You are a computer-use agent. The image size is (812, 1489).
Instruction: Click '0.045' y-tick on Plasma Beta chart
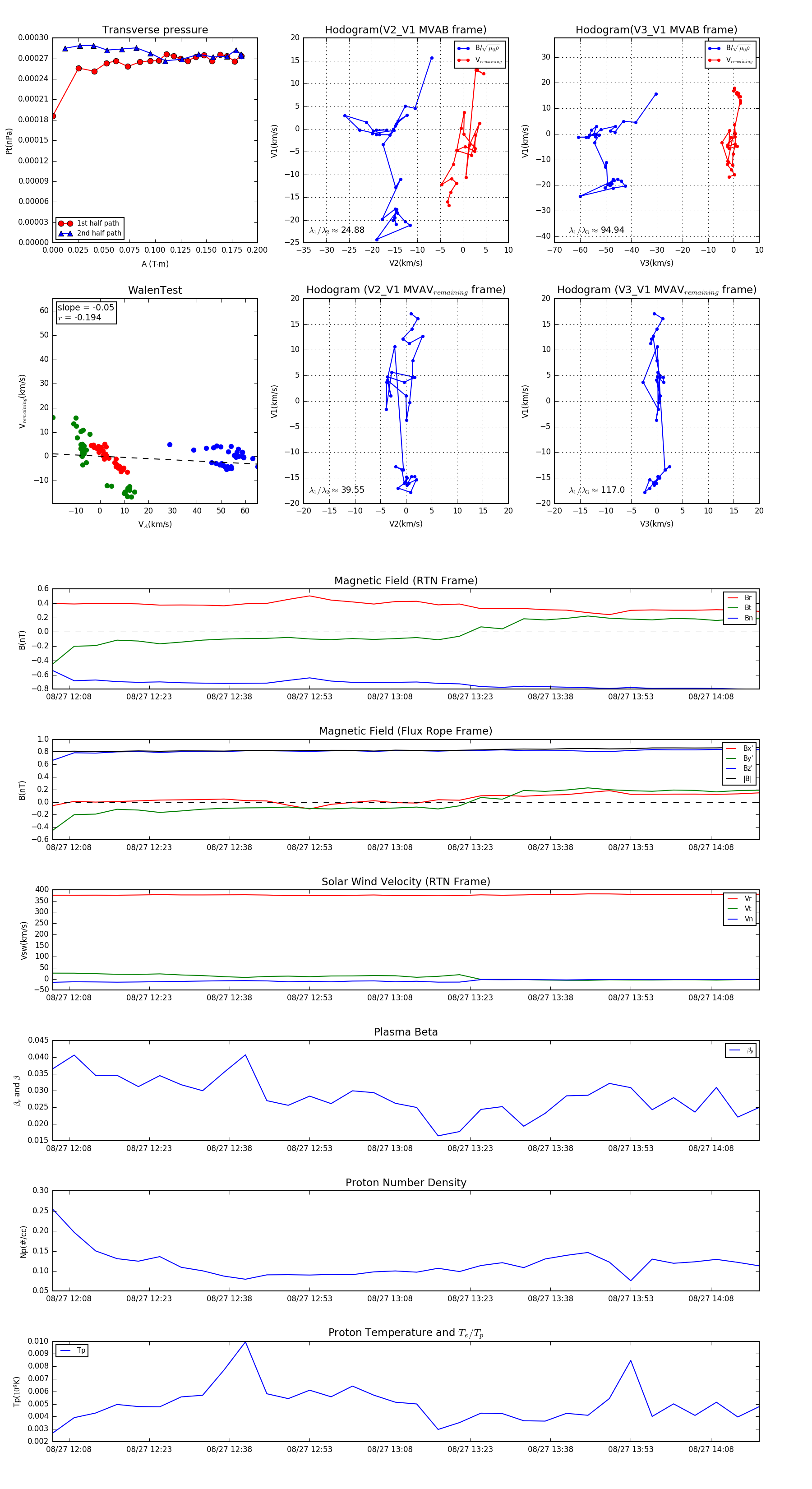[x=38, y=1040]
